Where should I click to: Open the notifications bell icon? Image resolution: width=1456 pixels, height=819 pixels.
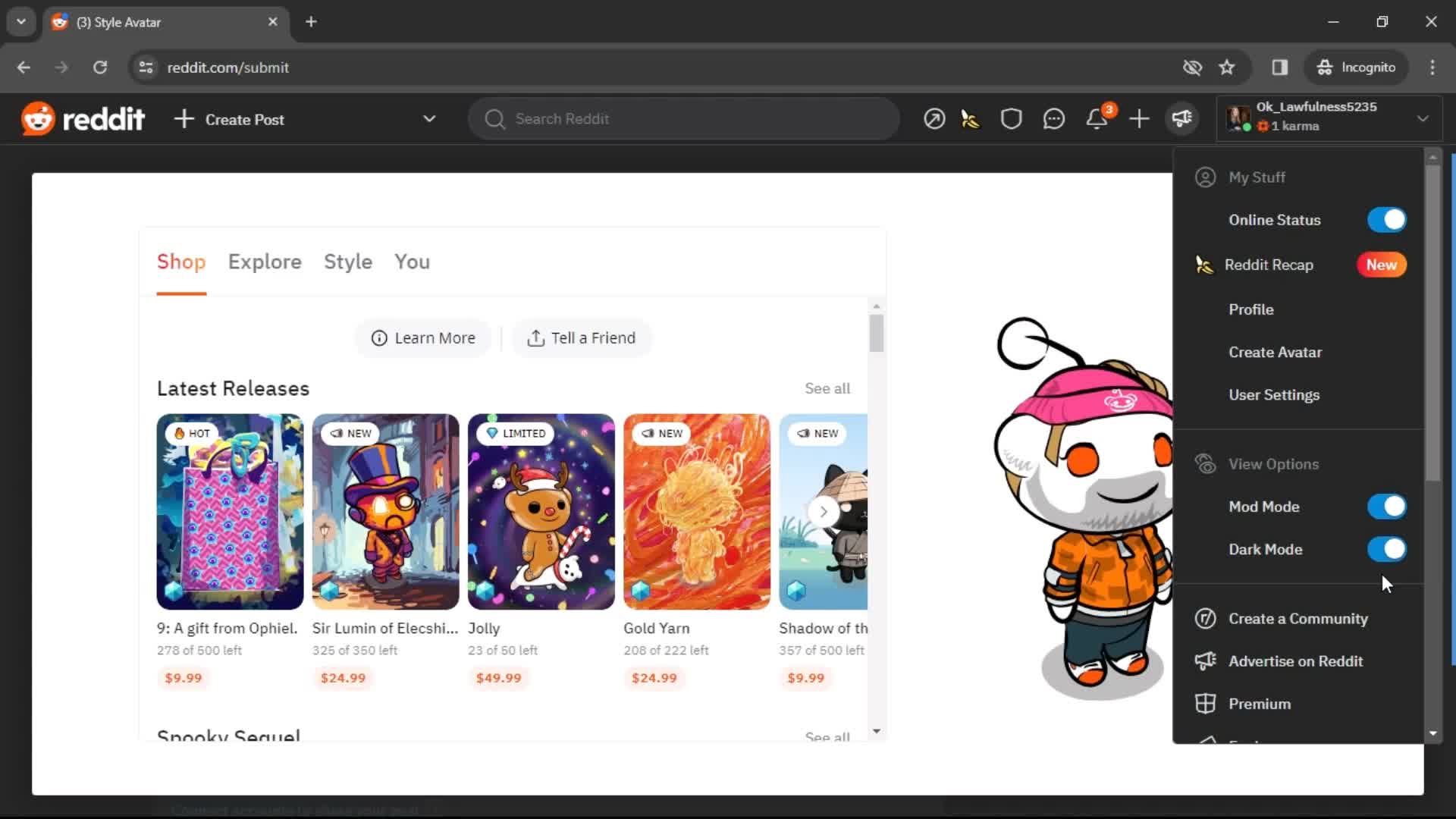tap(1098, 119)
